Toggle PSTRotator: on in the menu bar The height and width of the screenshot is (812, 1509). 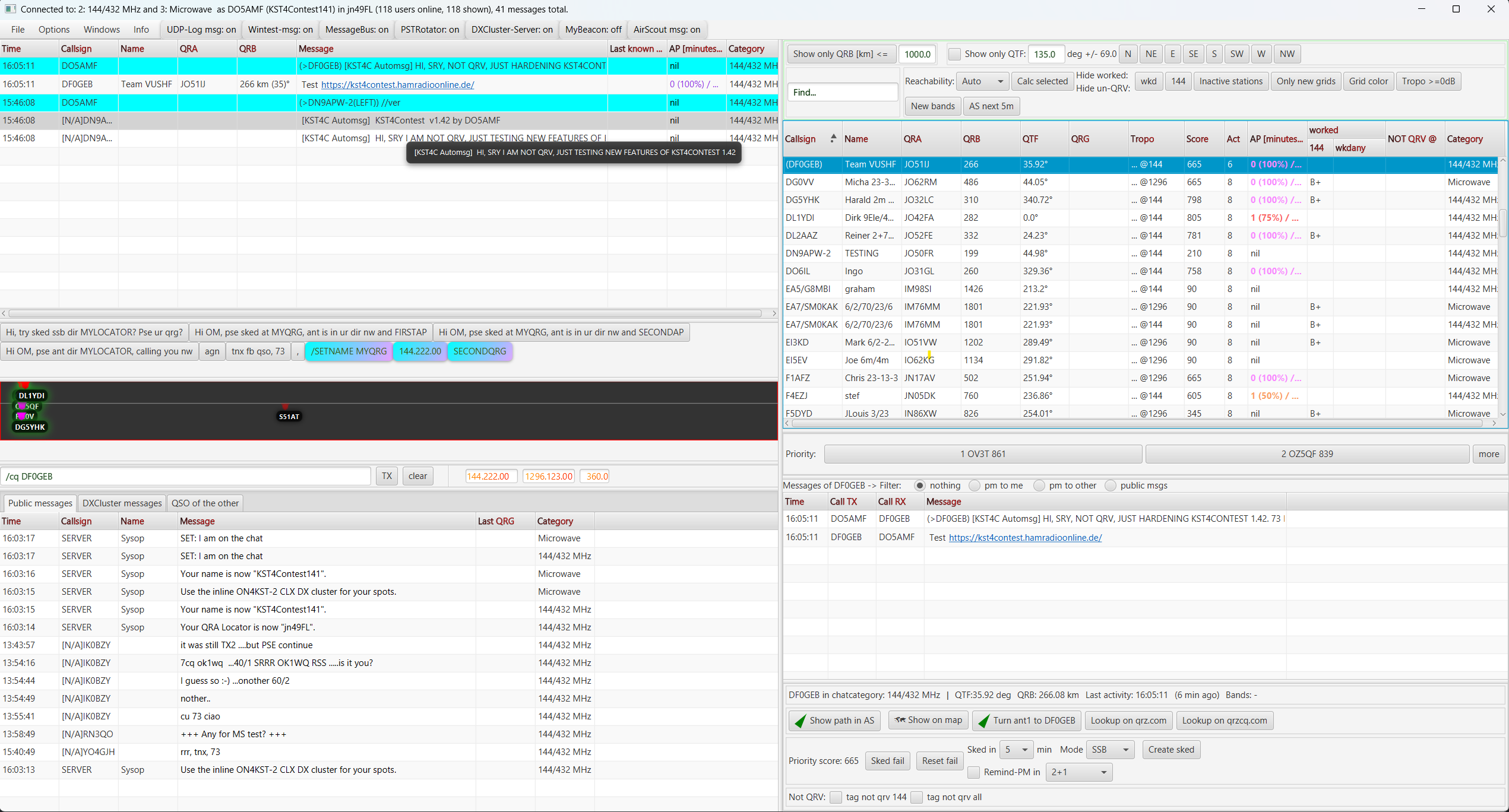click(430, 30)
